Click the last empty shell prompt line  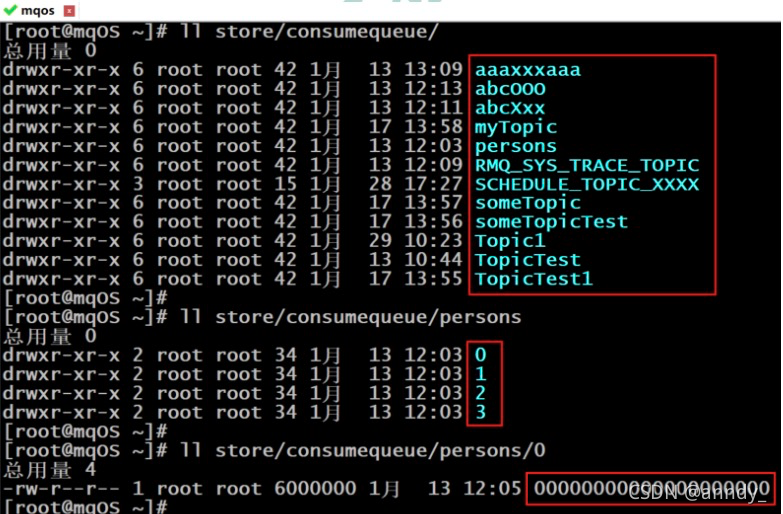pos(85,507)
